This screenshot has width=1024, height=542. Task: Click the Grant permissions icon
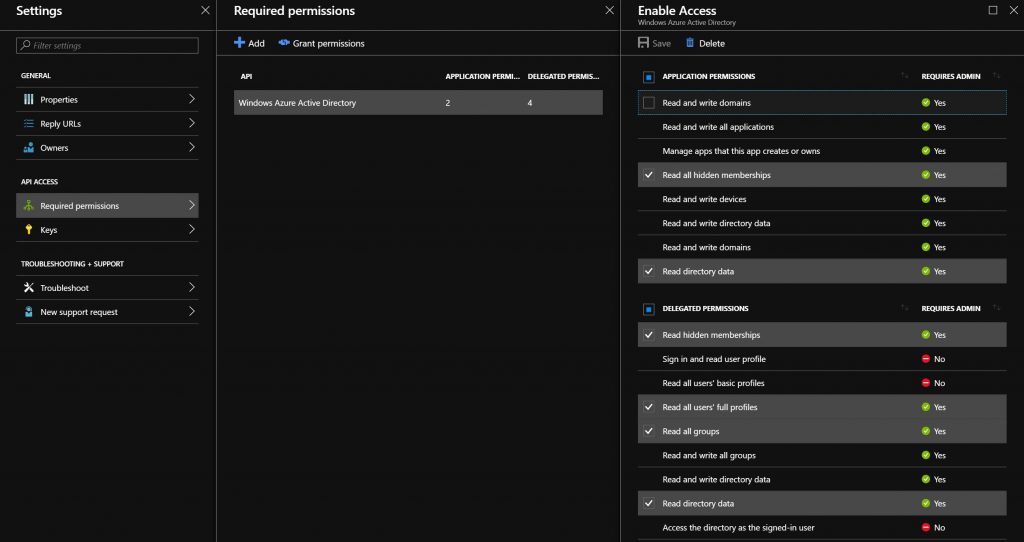pos(284,42)
